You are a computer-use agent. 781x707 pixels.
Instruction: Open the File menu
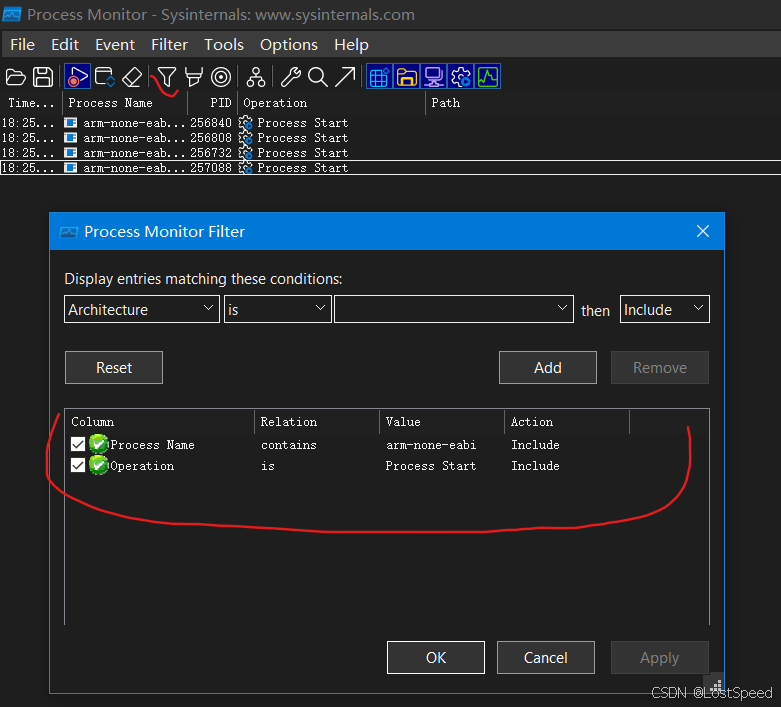(x=22, y=45)
